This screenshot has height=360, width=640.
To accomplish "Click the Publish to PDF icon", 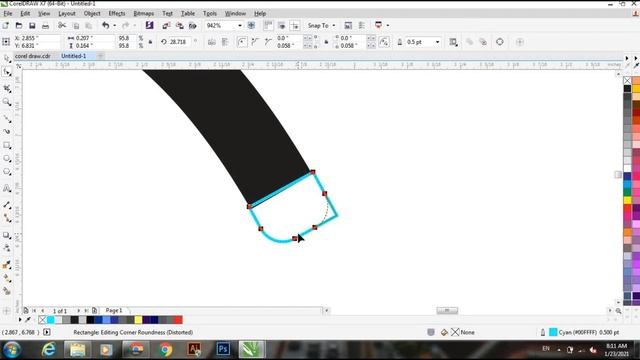I will 192,26.
